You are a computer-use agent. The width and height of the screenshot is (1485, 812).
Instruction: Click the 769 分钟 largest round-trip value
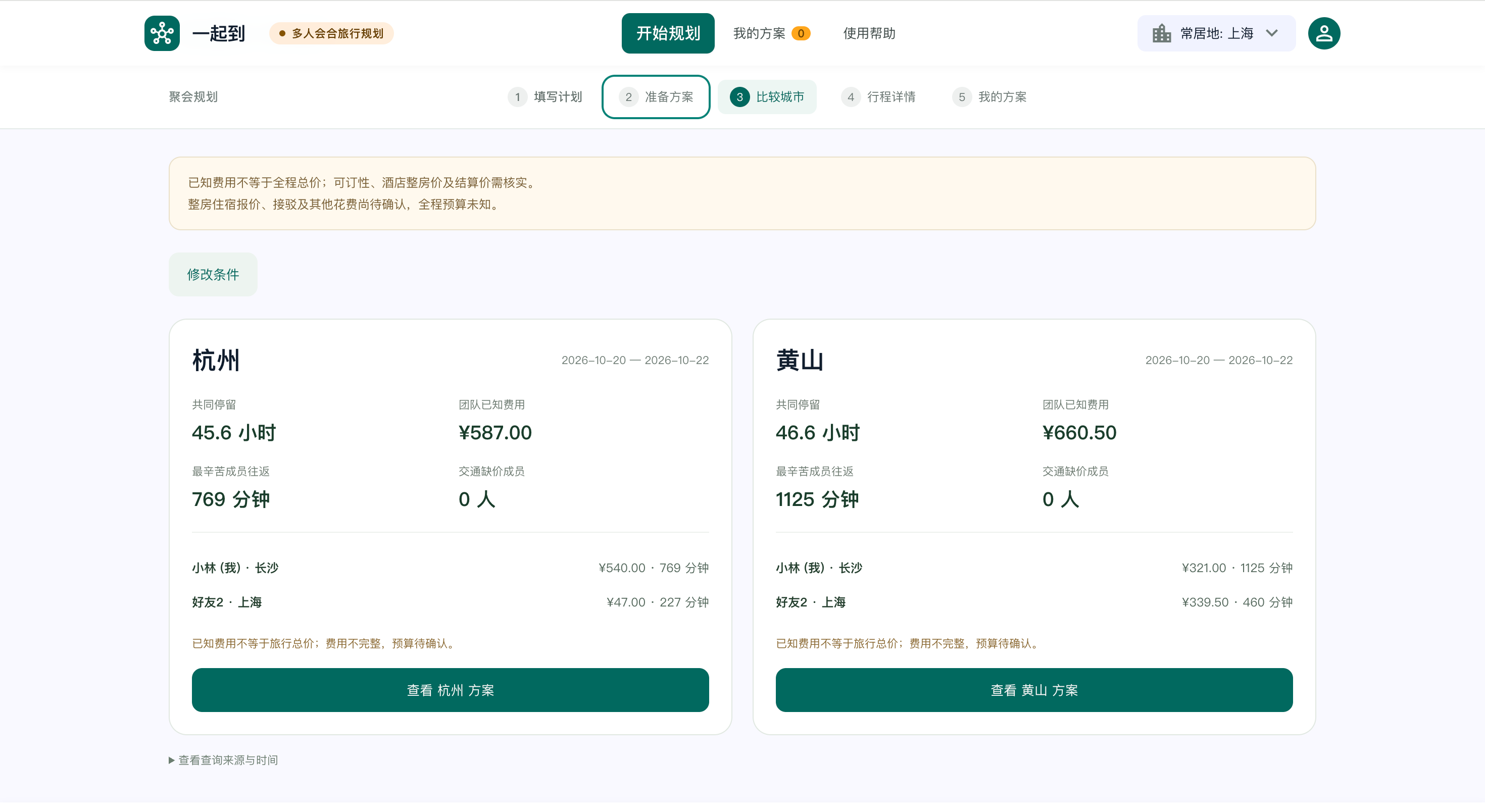pos(231,499)
